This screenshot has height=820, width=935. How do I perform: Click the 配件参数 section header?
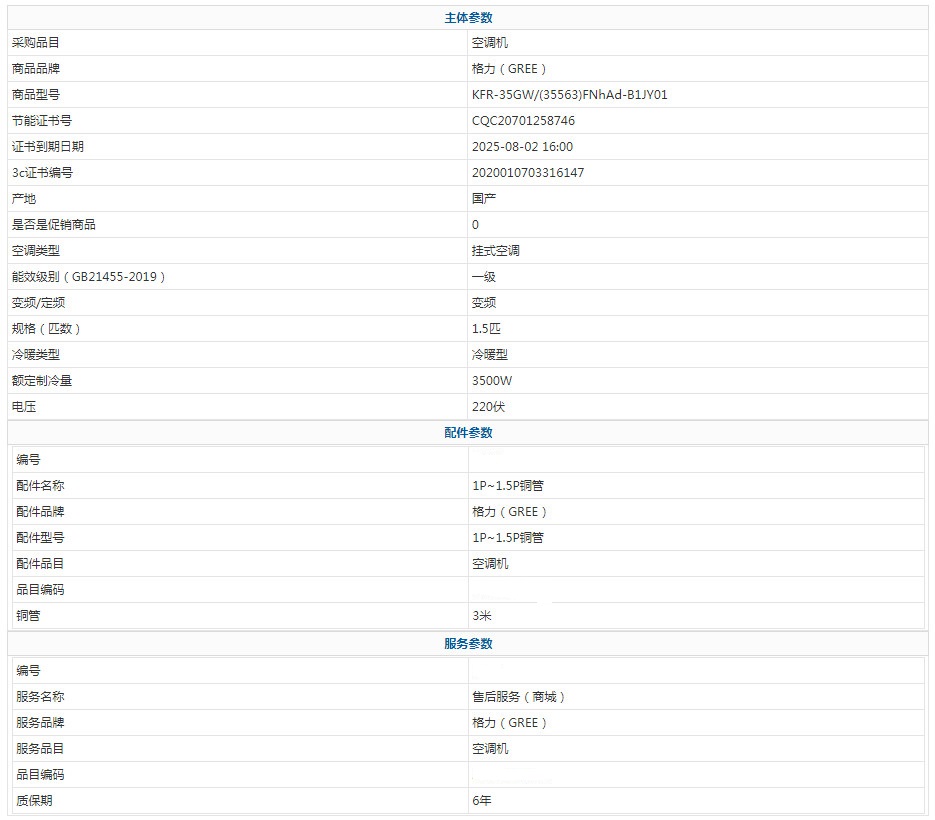coord(468,433)
